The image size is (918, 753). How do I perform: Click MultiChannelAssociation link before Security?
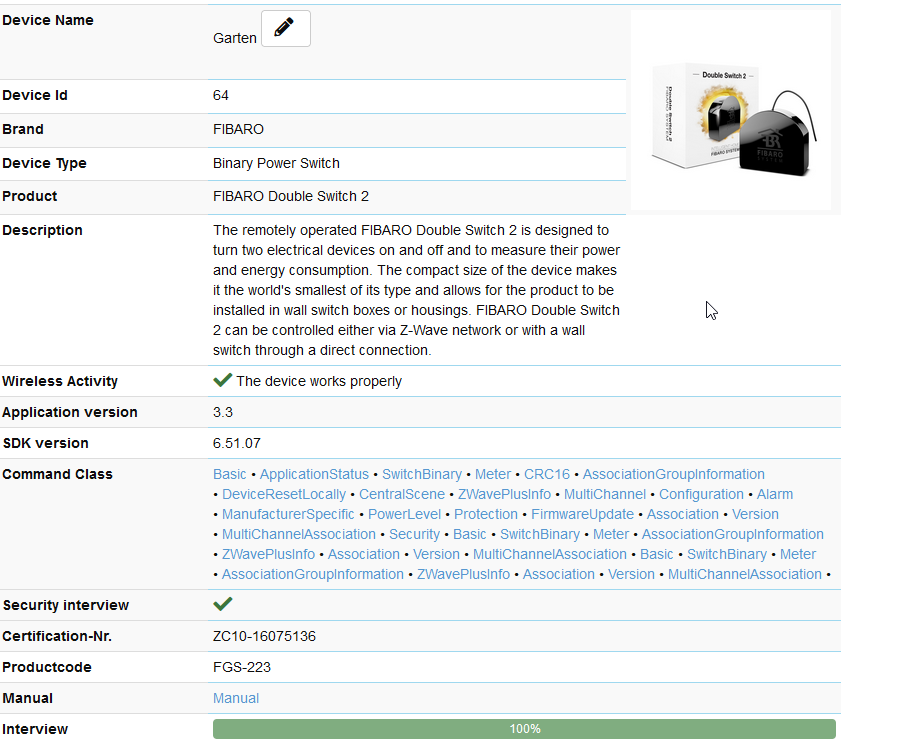tap(299, 534)
